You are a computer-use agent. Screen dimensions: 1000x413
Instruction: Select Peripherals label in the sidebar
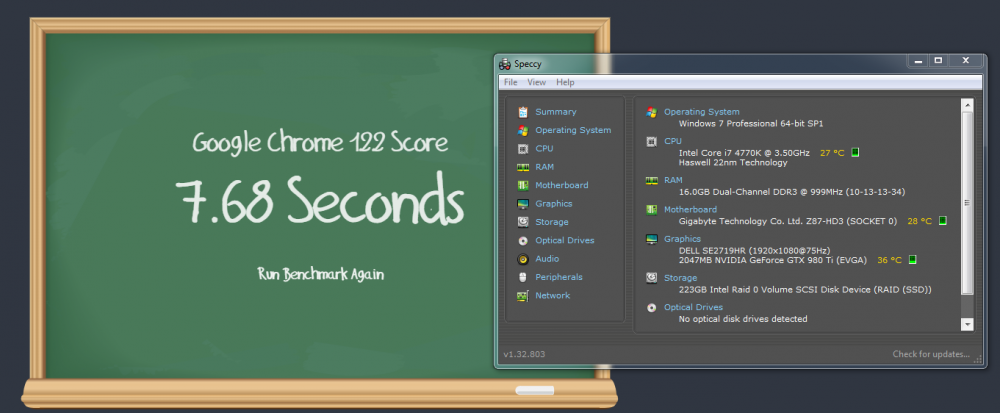pos(559,277)
